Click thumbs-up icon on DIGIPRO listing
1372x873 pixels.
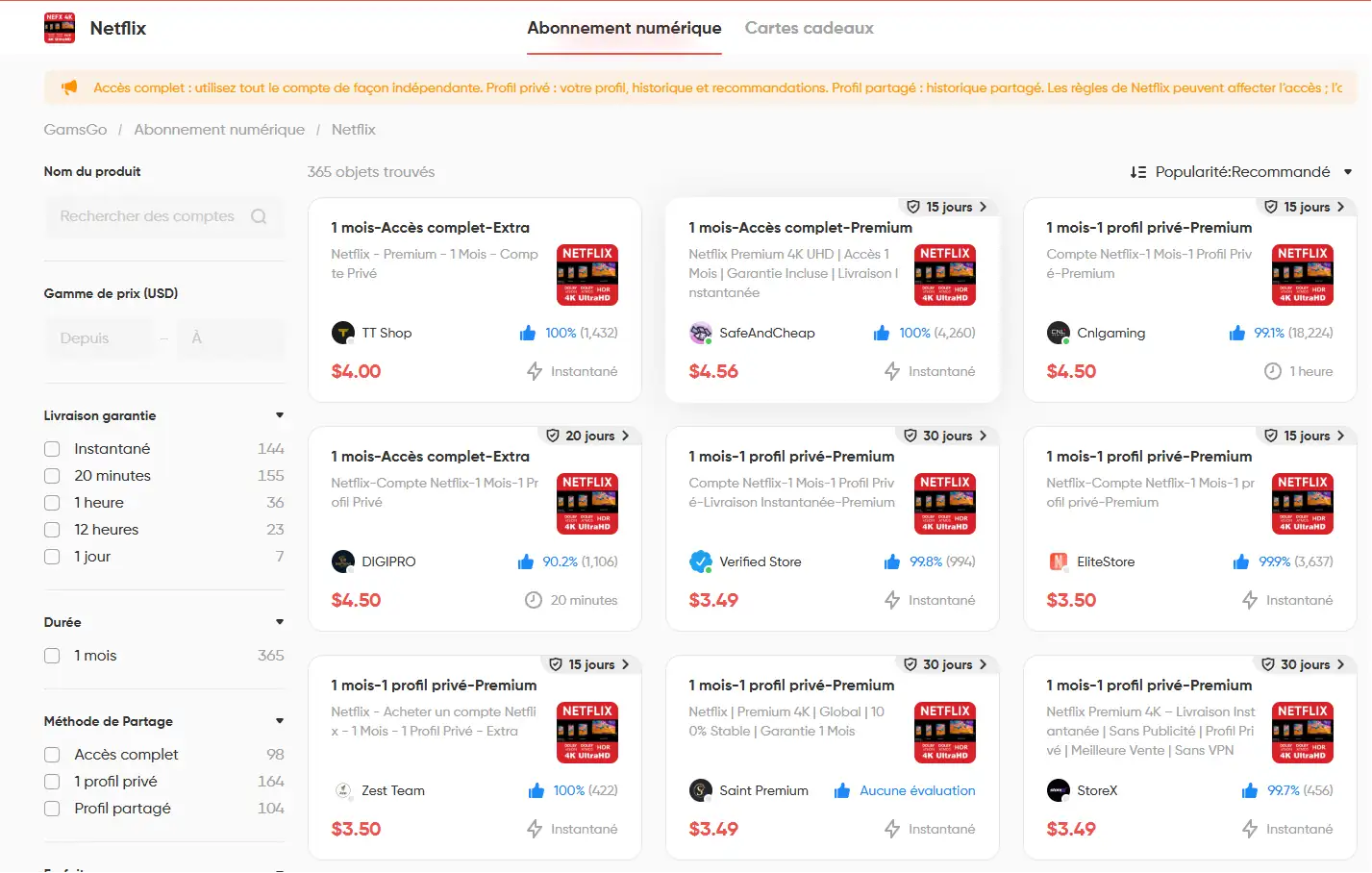(526, 561)
